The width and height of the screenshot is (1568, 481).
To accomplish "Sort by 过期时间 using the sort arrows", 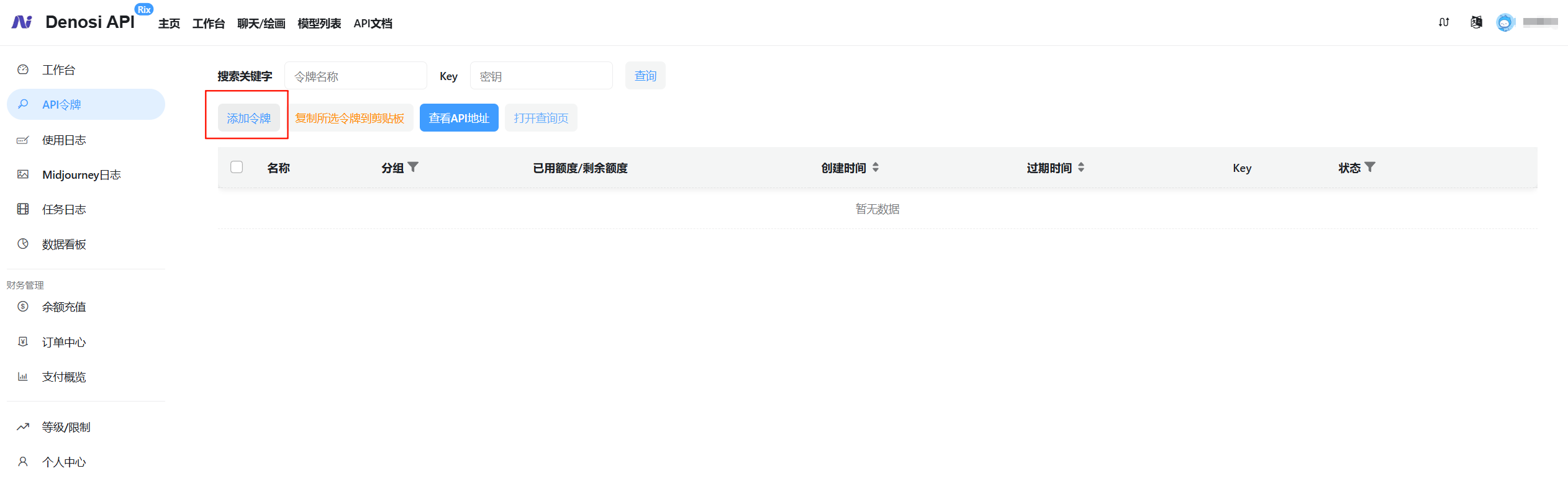I will tap(1081, 167).
